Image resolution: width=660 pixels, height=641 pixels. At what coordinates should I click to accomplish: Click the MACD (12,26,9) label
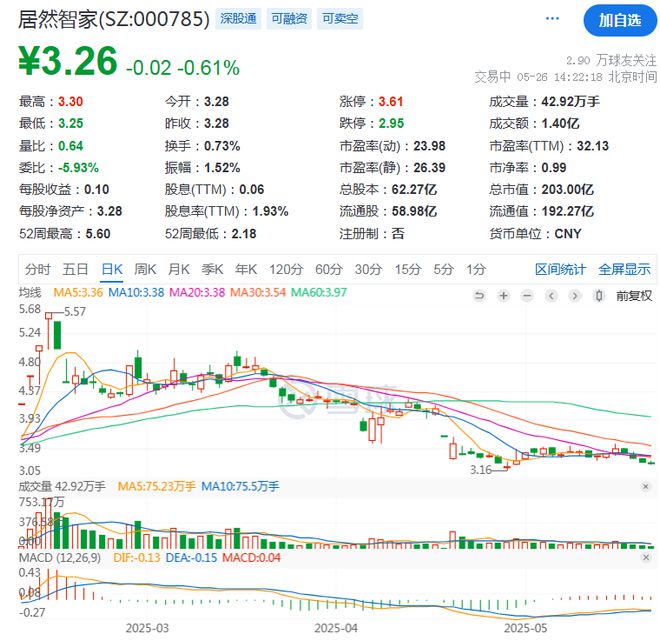pos(60,558)
